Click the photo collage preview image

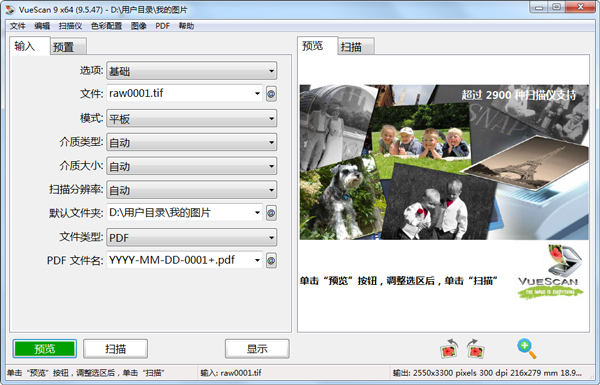click(444, 162)
